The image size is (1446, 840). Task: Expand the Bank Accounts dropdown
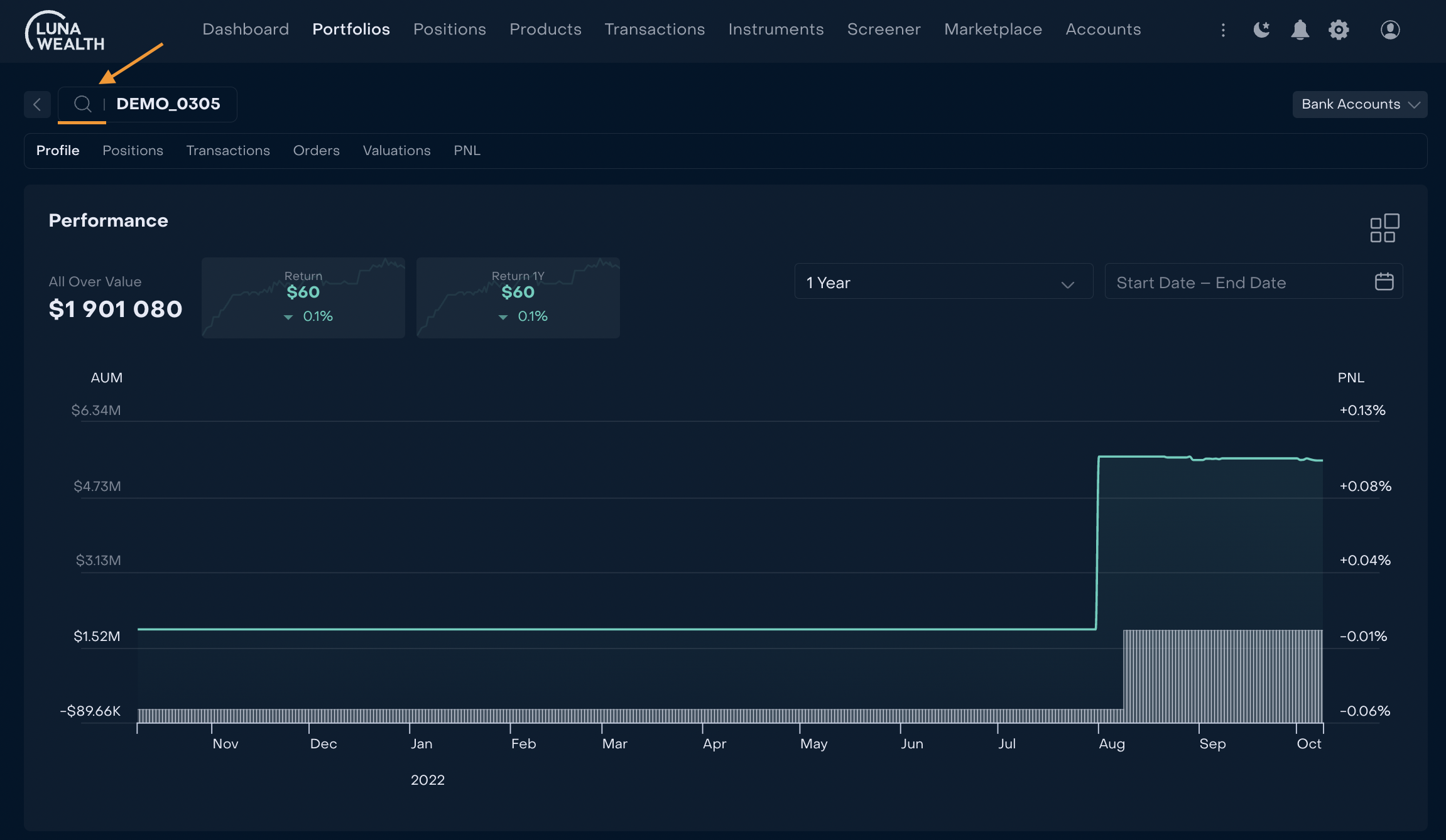[1359, 104]
